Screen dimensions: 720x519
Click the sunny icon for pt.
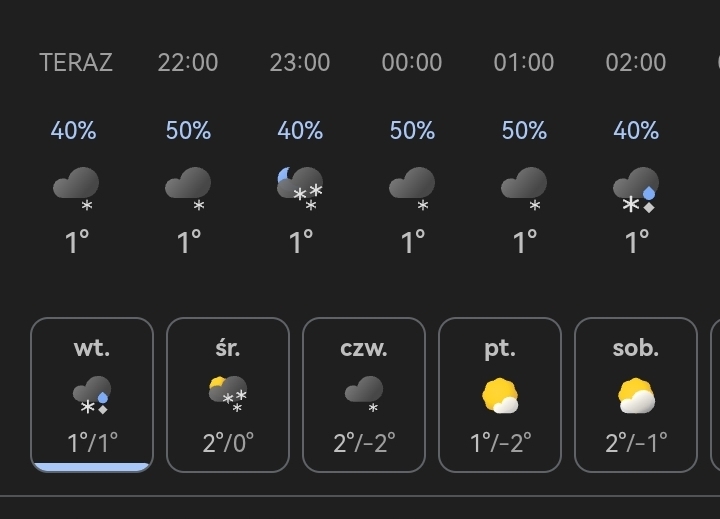[x=500, y=397]
